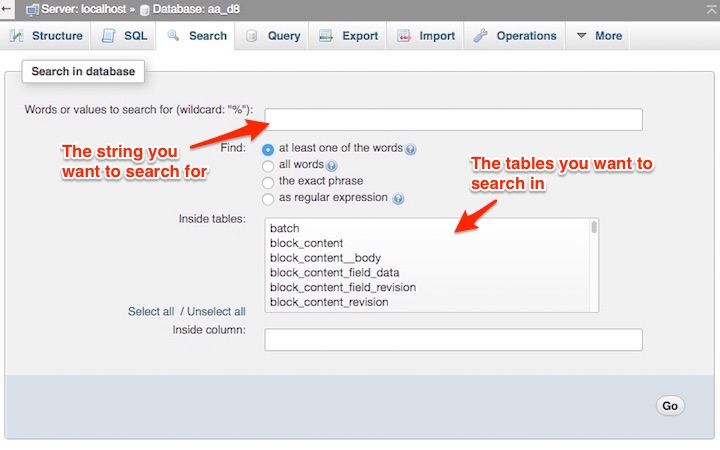Click the Query tab database icon
The height and width of the screenshot is (450, 720).
(251, 36)
